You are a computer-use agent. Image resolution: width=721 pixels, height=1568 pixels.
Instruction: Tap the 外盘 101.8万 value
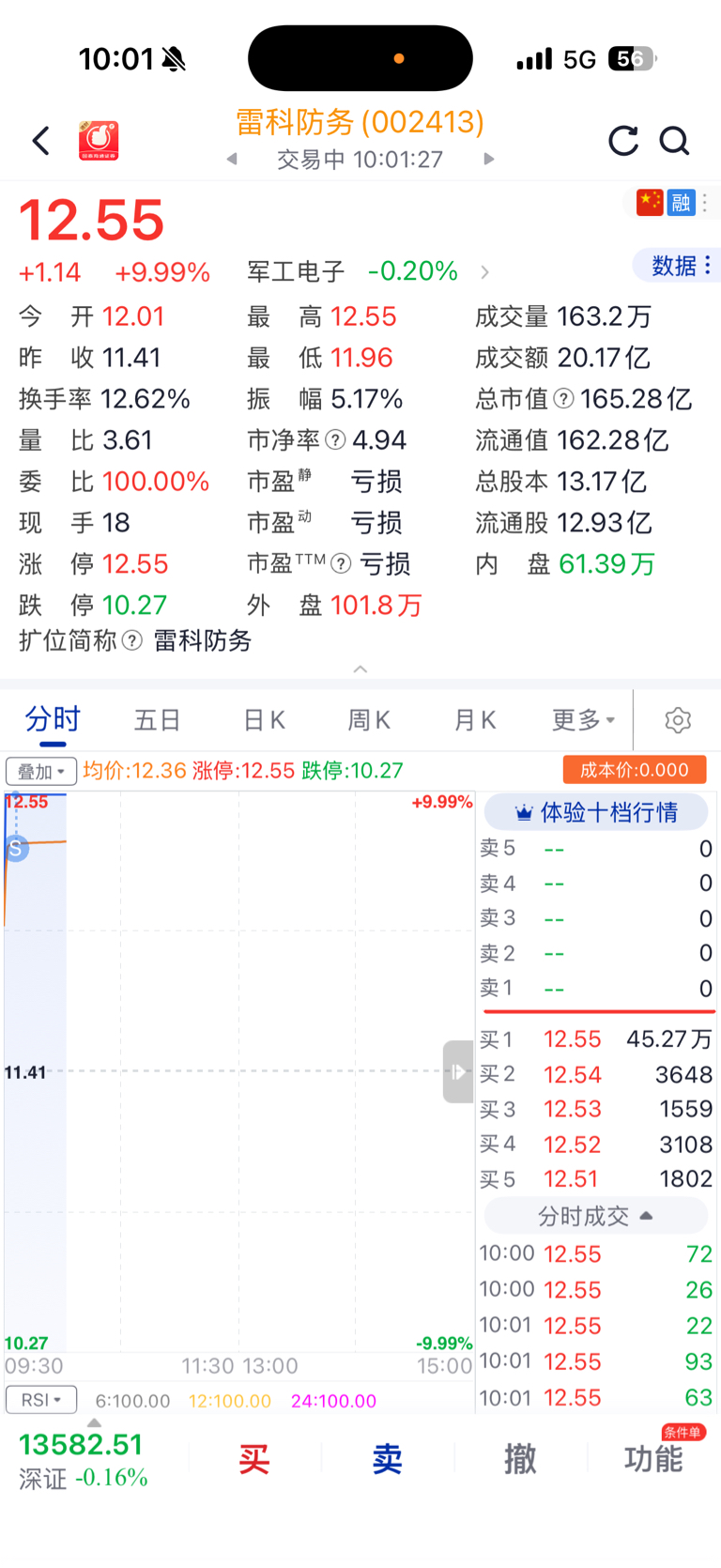tap(376, 606)
